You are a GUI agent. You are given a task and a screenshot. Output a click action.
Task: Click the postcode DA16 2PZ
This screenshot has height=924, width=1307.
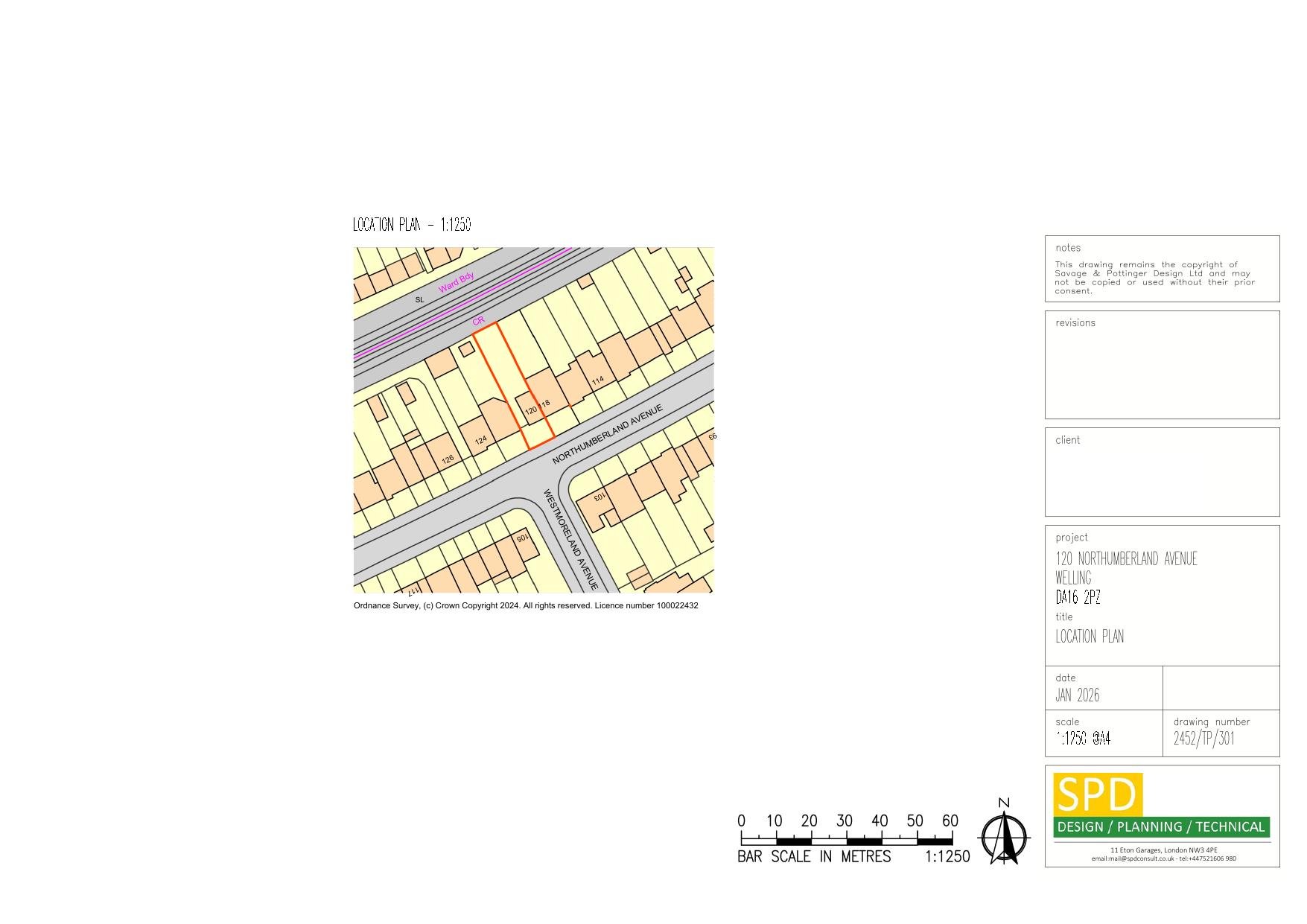pyautogui.click(x=1078, y=597)
